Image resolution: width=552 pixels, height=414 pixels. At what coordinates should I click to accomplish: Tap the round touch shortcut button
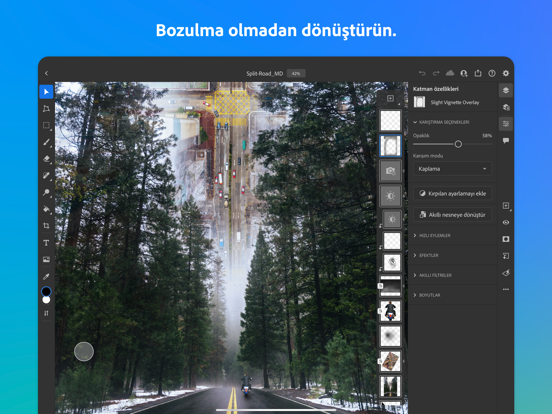84,351
